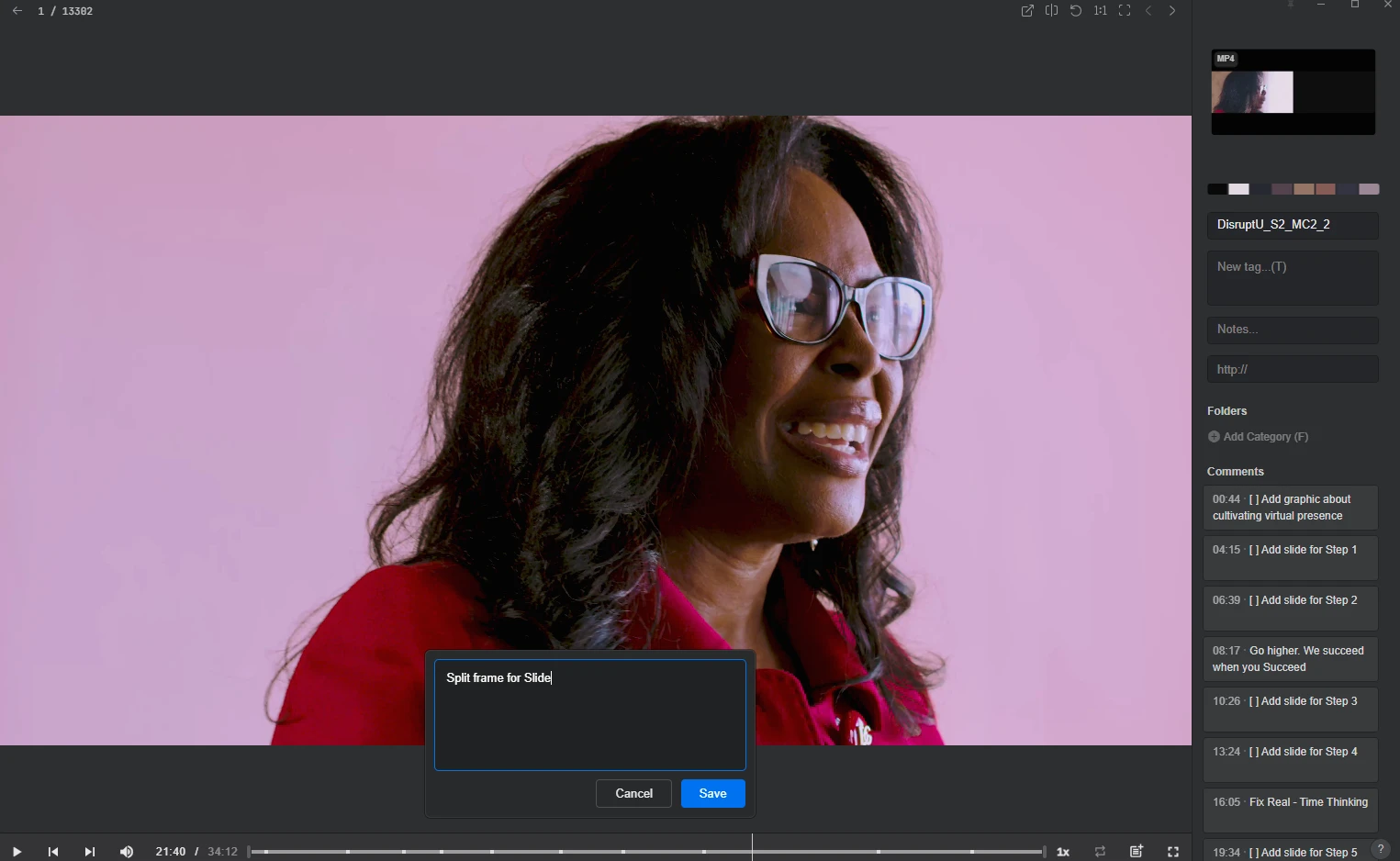Pick the tan color swatch in palette
Viewport: 1400px width, 861px height.
[x=1304, y=189]
